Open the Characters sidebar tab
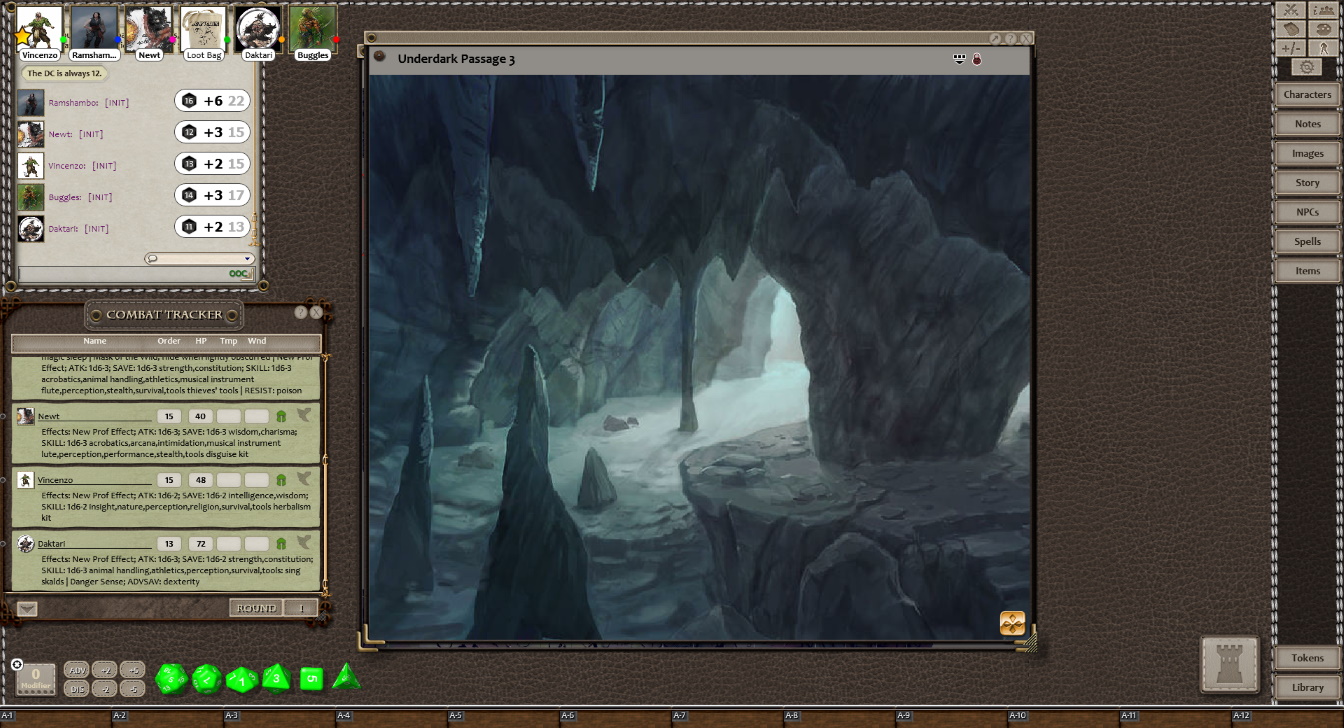 tap(1307, 95)
